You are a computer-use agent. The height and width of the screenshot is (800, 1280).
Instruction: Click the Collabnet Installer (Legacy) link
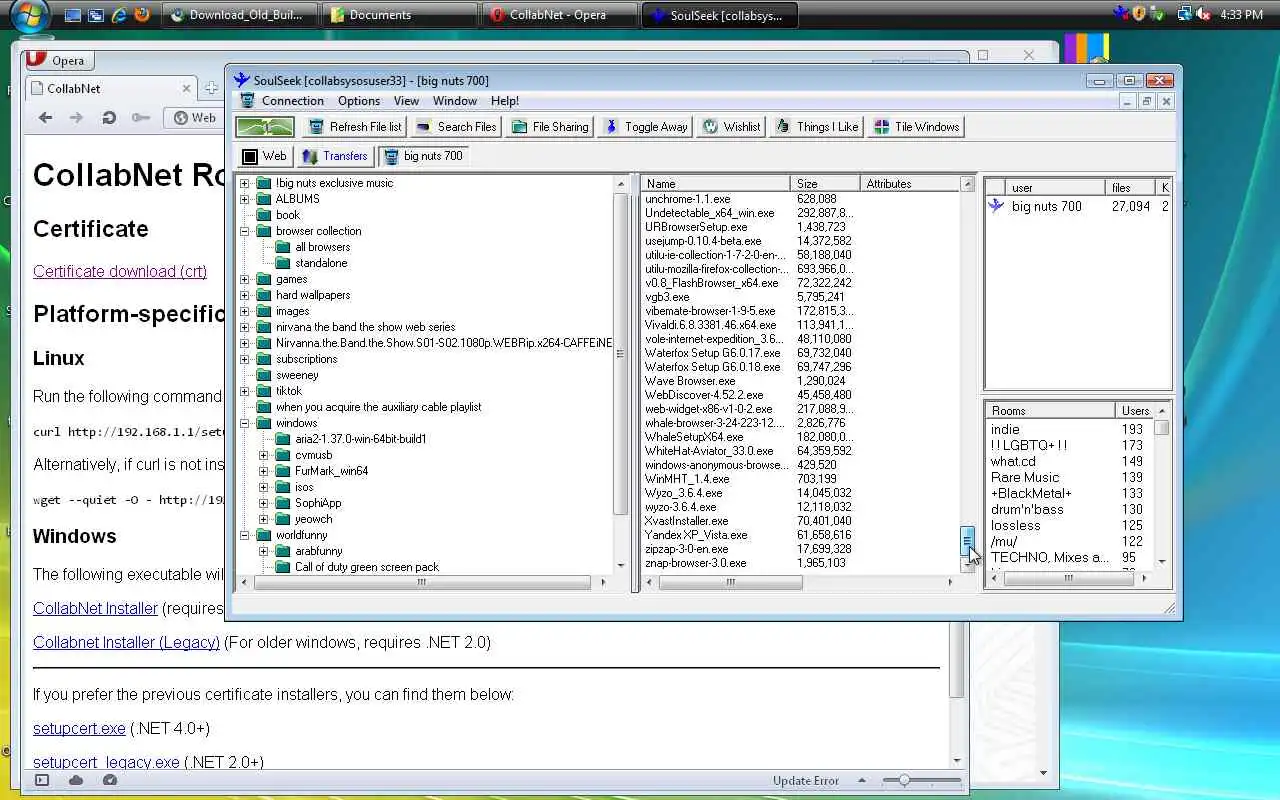[x=126, y=642]
